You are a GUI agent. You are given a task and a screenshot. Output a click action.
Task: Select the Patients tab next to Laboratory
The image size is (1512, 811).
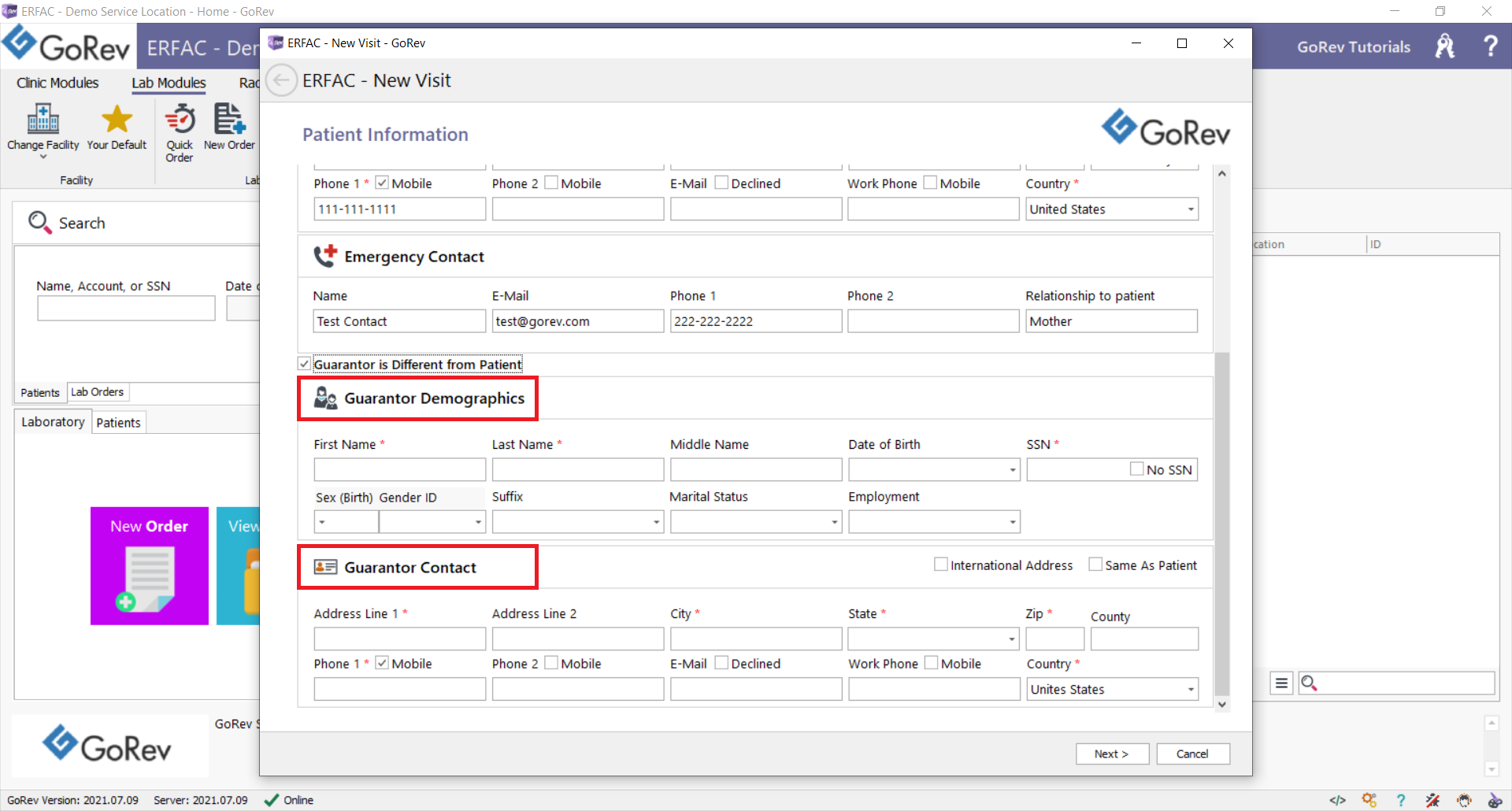tap(118, 423)
